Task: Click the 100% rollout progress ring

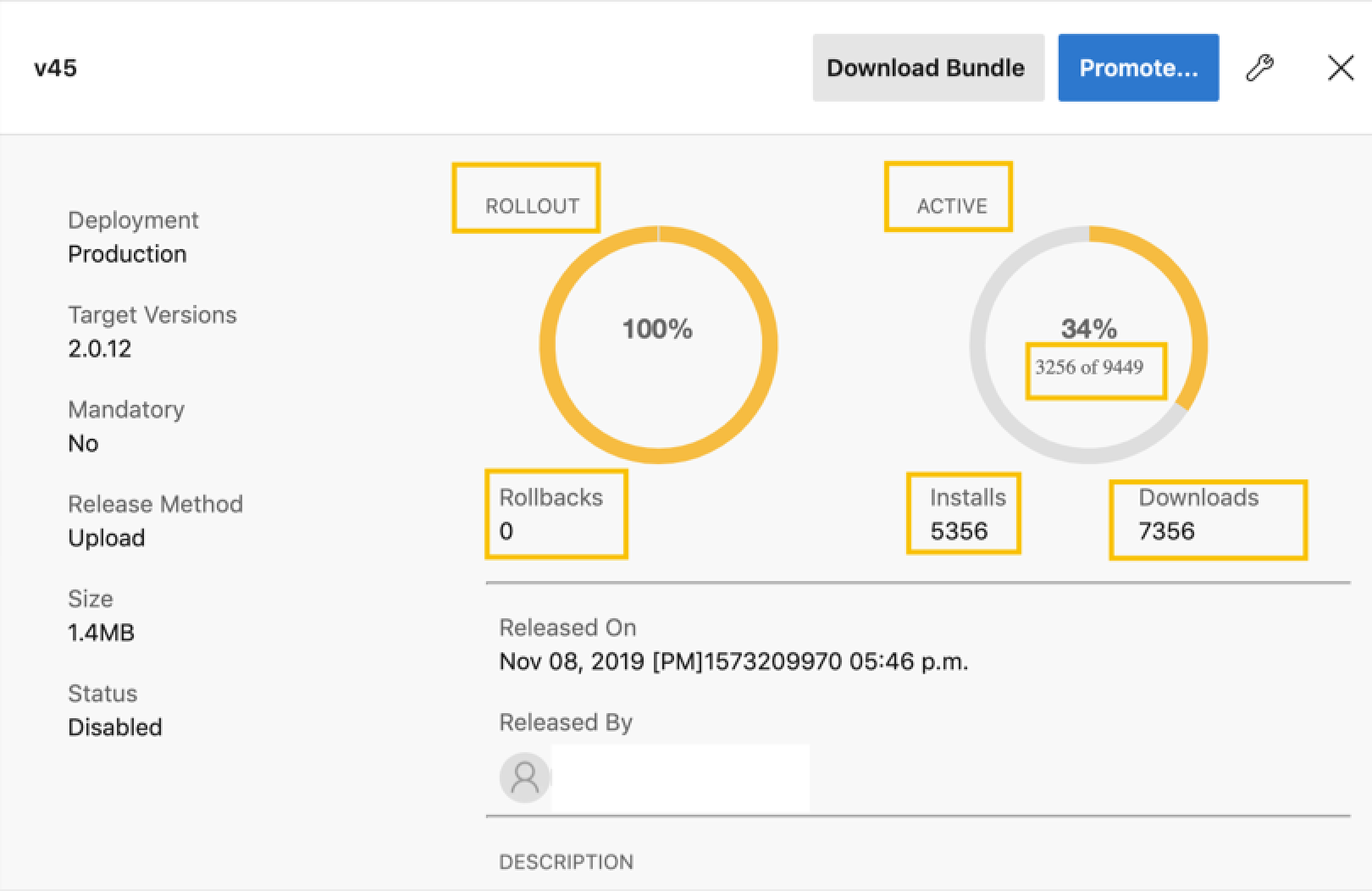Action: click(x=658, y=345)
